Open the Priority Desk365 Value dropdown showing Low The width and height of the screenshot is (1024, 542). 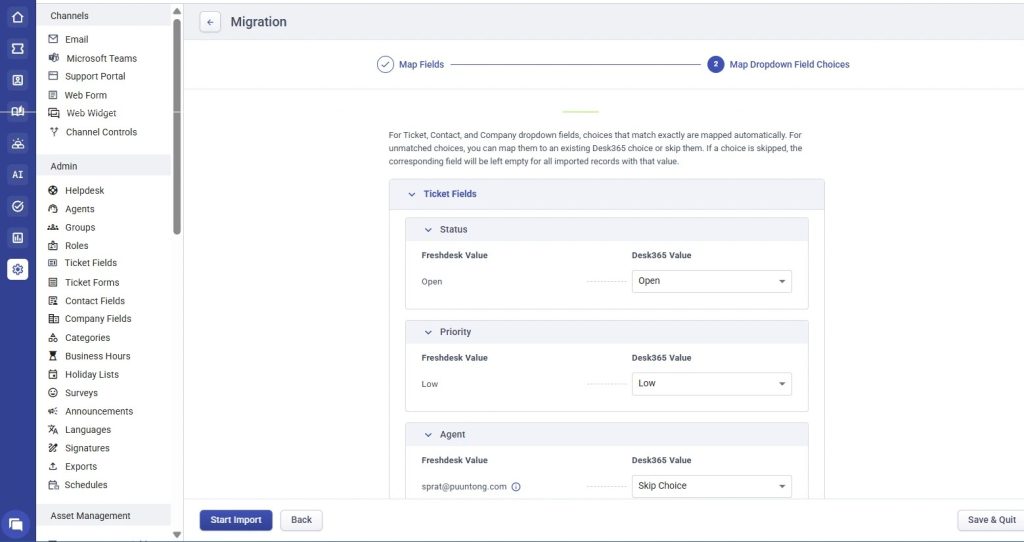pos(711,384)
